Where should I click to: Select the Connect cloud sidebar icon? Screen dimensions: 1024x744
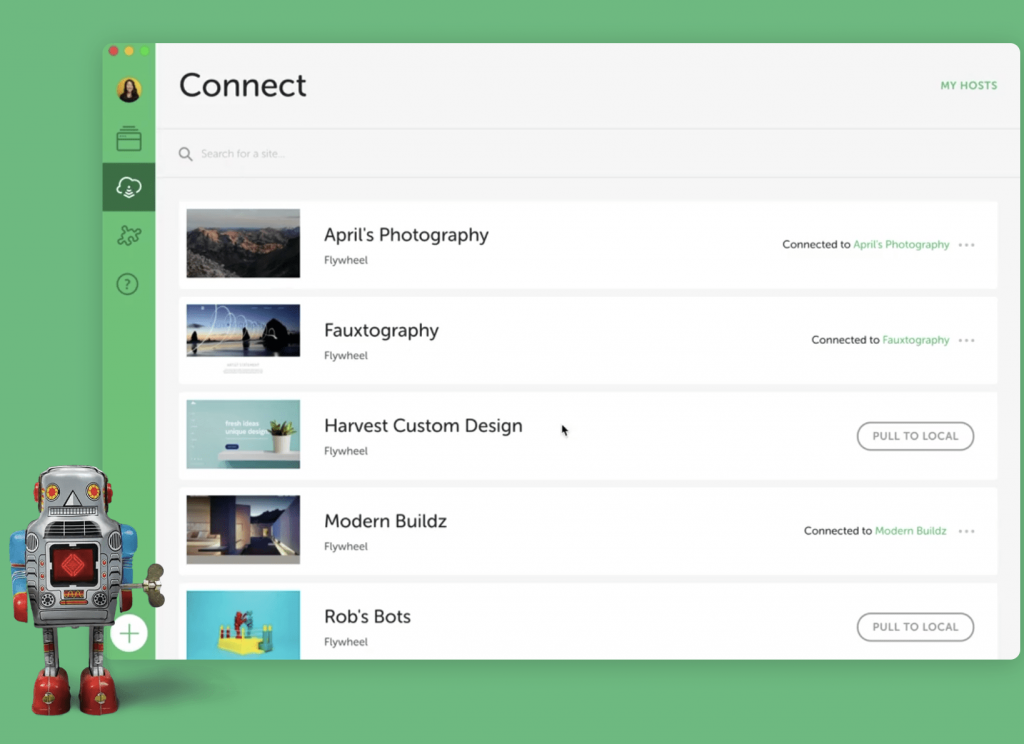[x=129, y=187]
